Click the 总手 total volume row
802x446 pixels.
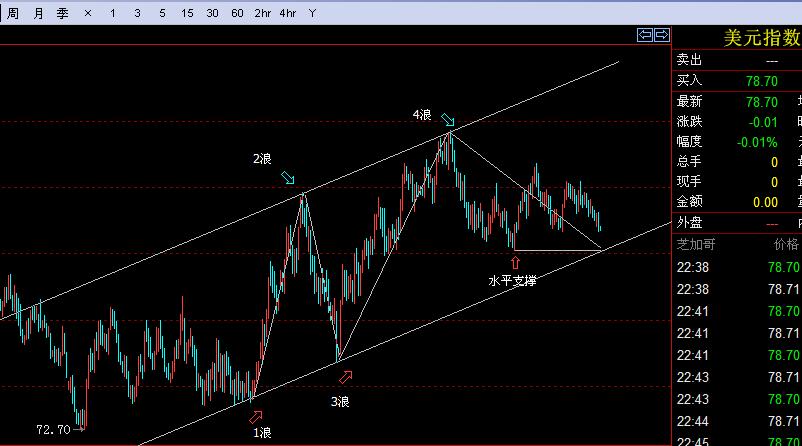click(x=737, y=162)
